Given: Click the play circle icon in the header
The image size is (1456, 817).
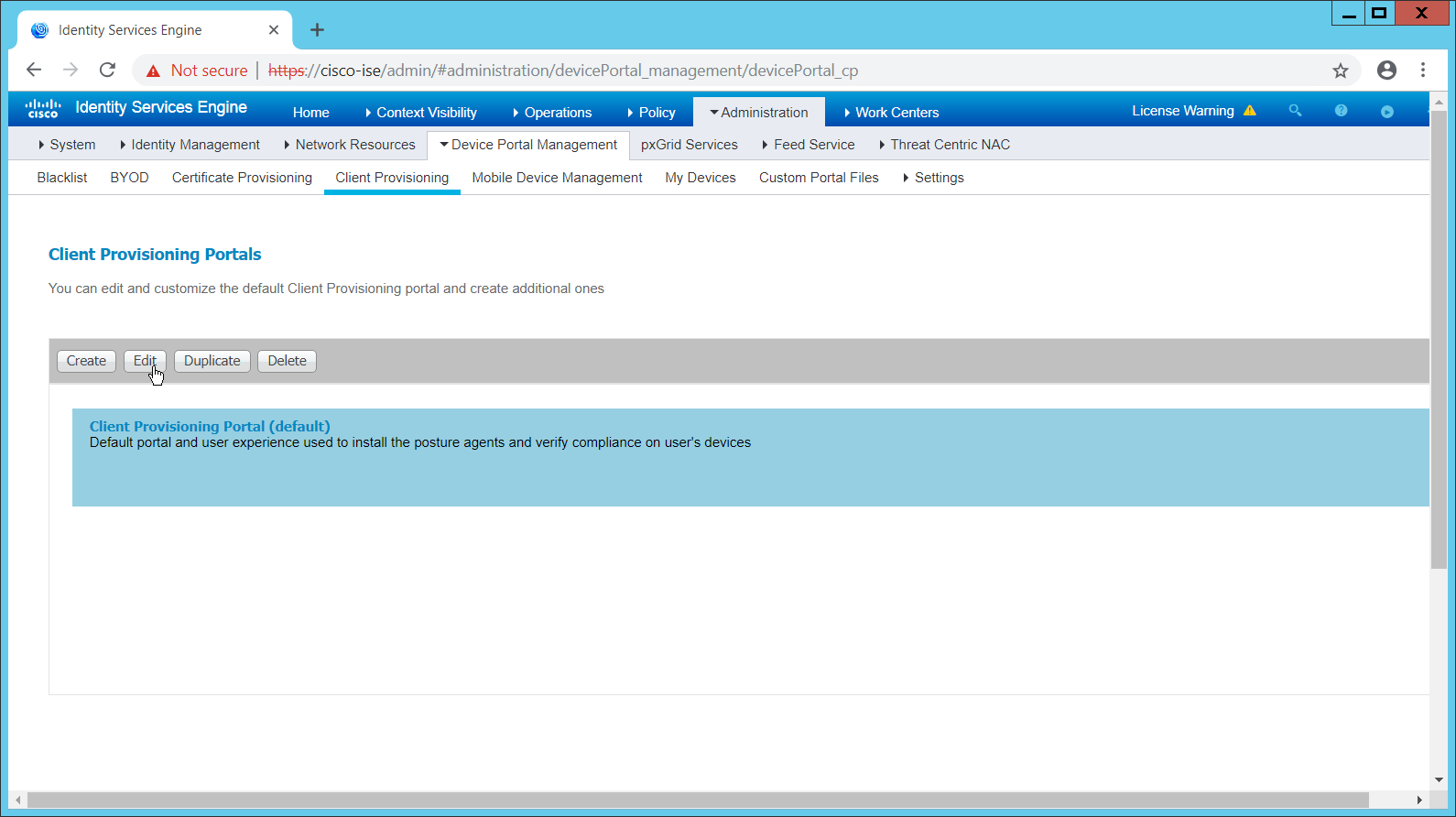Looking at the screenshot, I should click(x=1387, y=112).
